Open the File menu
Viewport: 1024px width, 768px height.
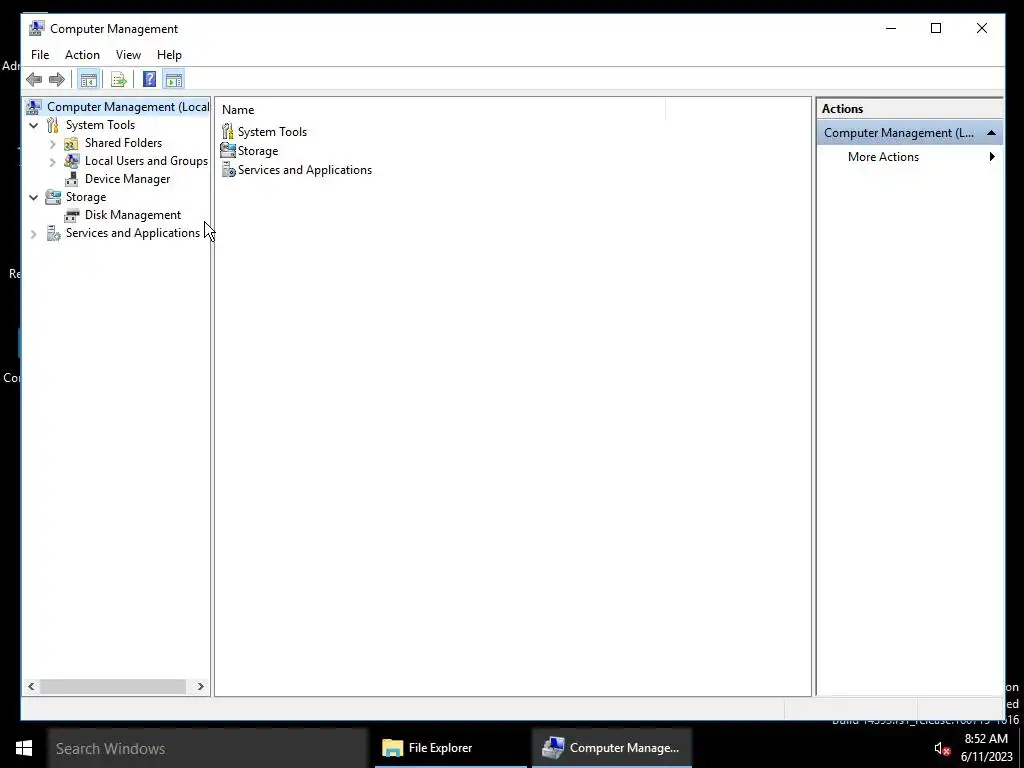coord(40,55)
